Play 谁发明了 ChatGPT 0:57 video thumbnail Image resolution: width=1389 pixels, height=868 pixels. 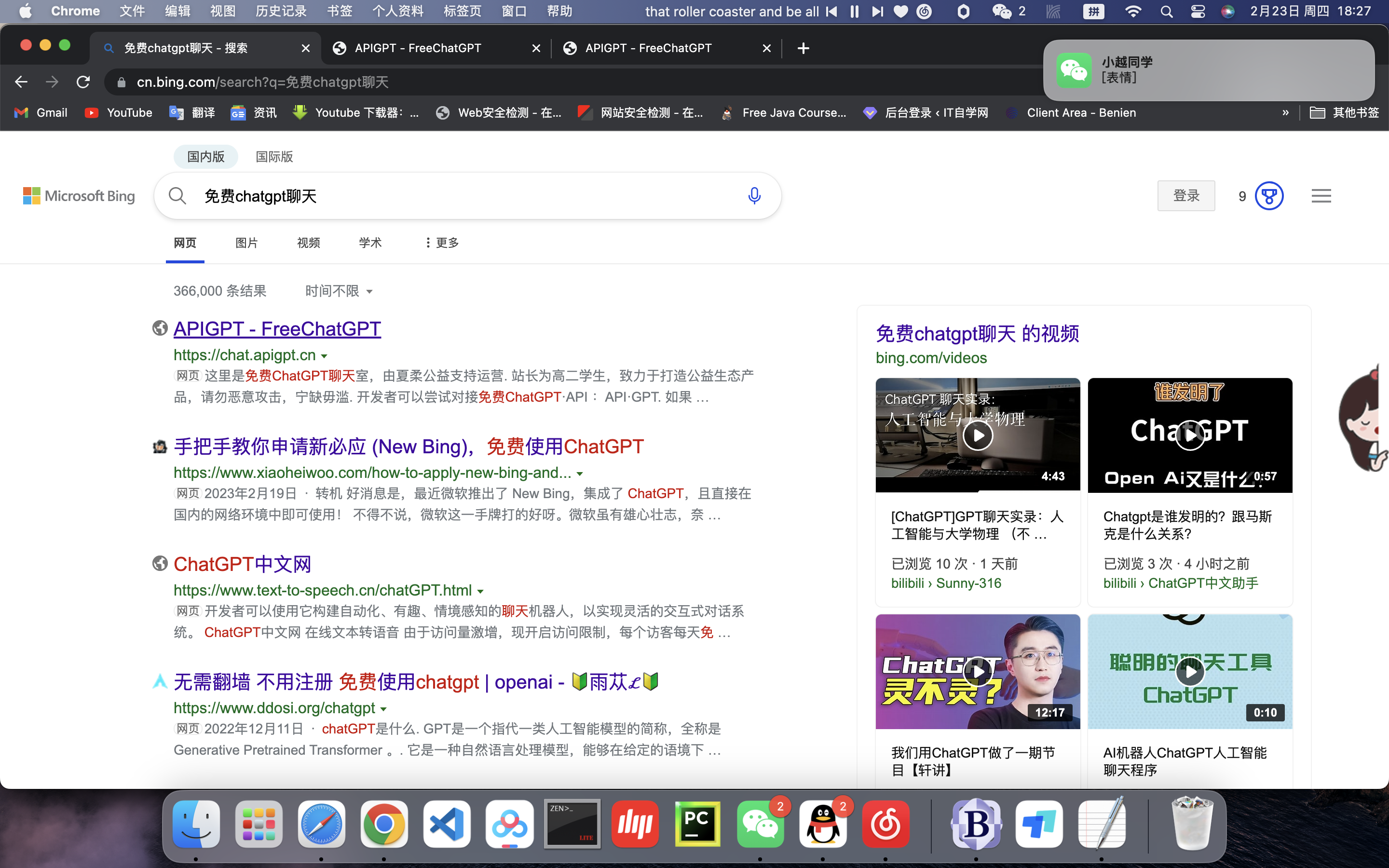(x=1190, y=435)
